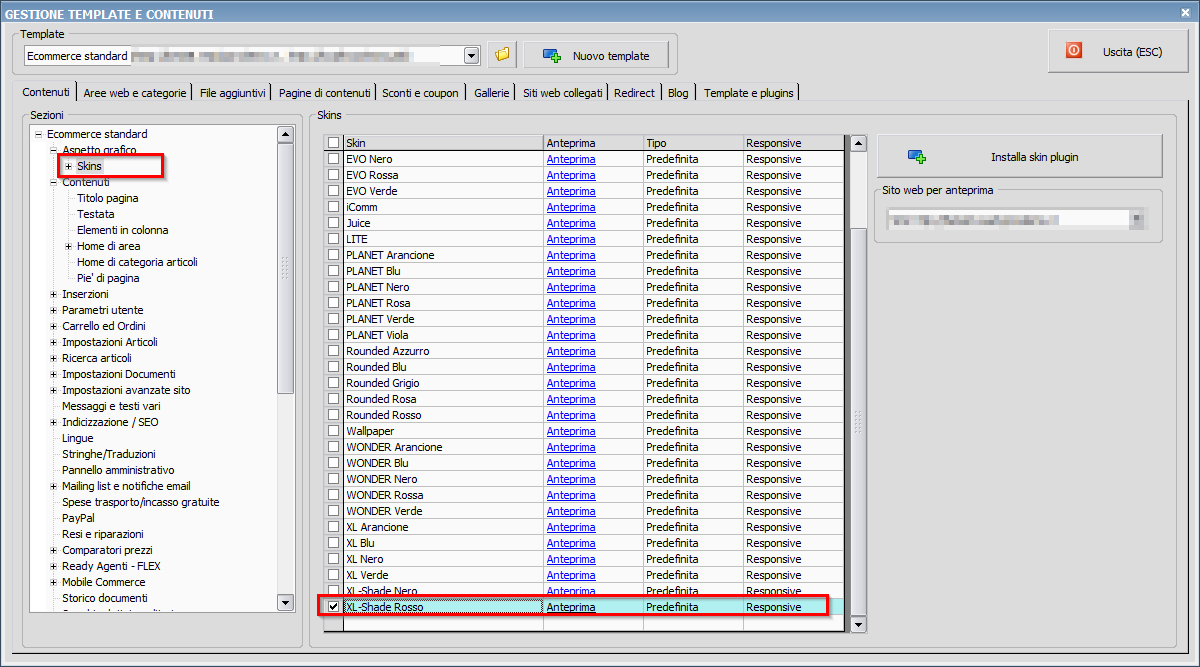Open the Siti web collegati tab
This screenshot has height=667, width=1200.
click(563, 93)
